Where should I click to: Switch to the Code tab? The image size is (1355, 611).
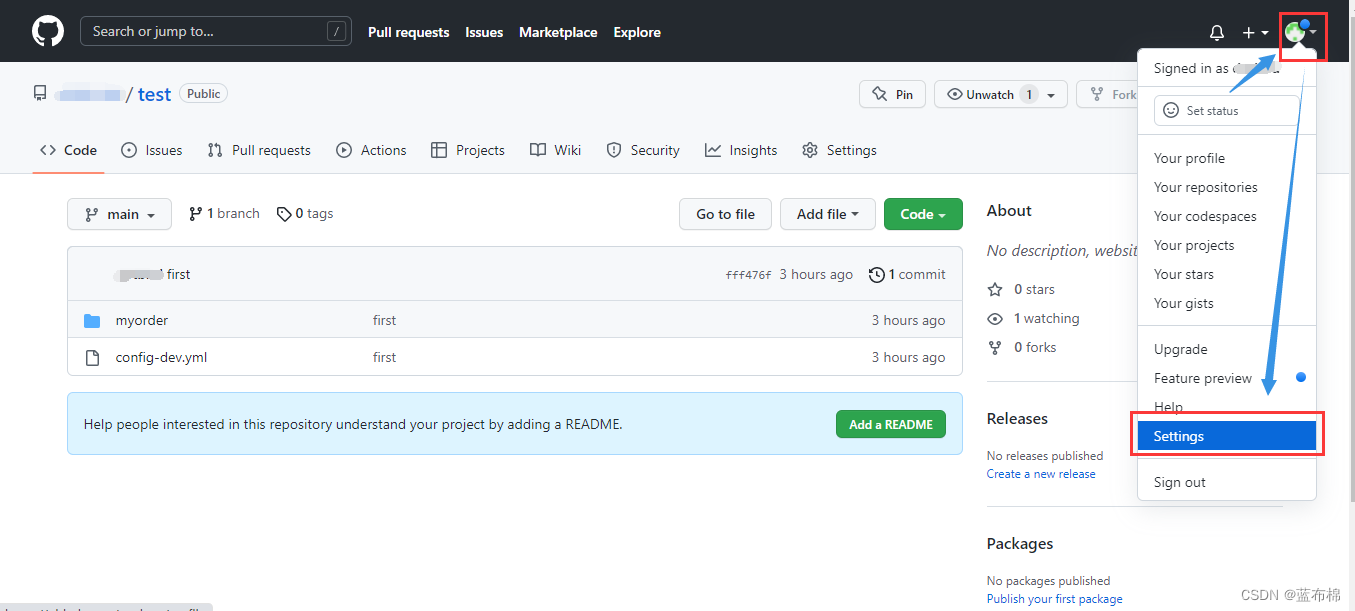coord(68,150)
